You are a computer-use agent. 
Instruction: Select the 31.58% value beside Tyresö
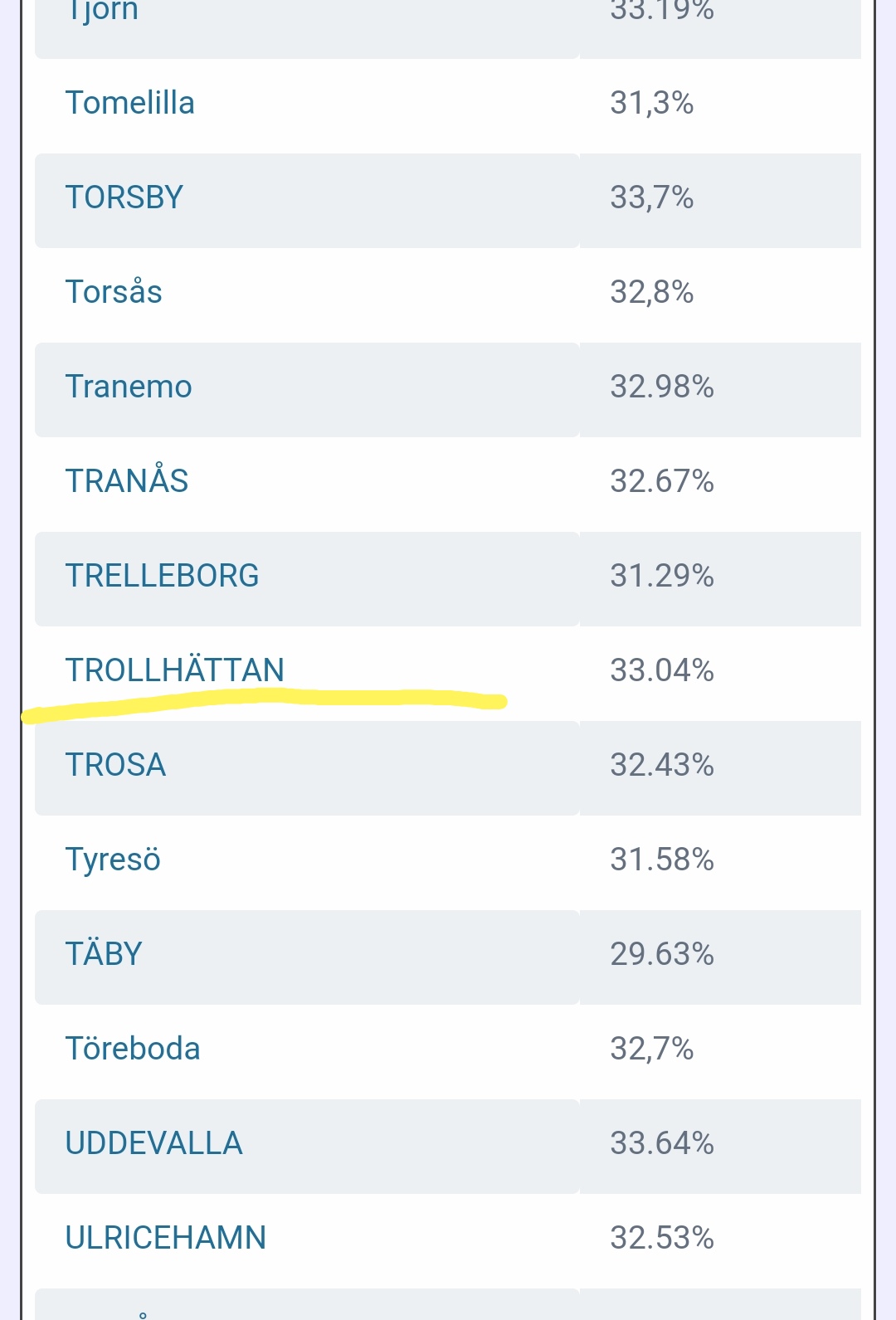tap(662, 860)
